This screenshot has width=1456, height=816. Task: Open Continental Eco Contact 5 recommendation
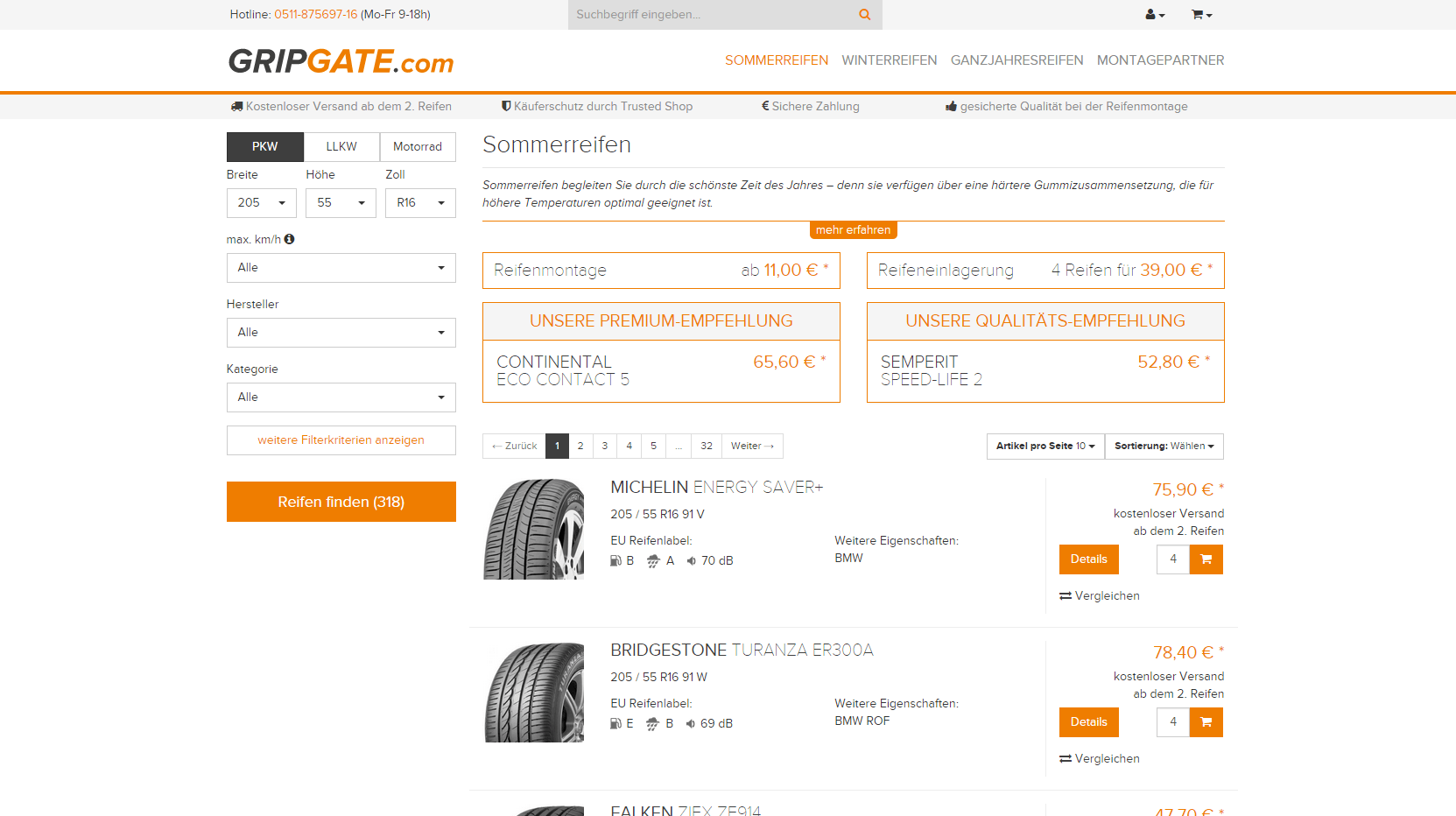point(661,371)
